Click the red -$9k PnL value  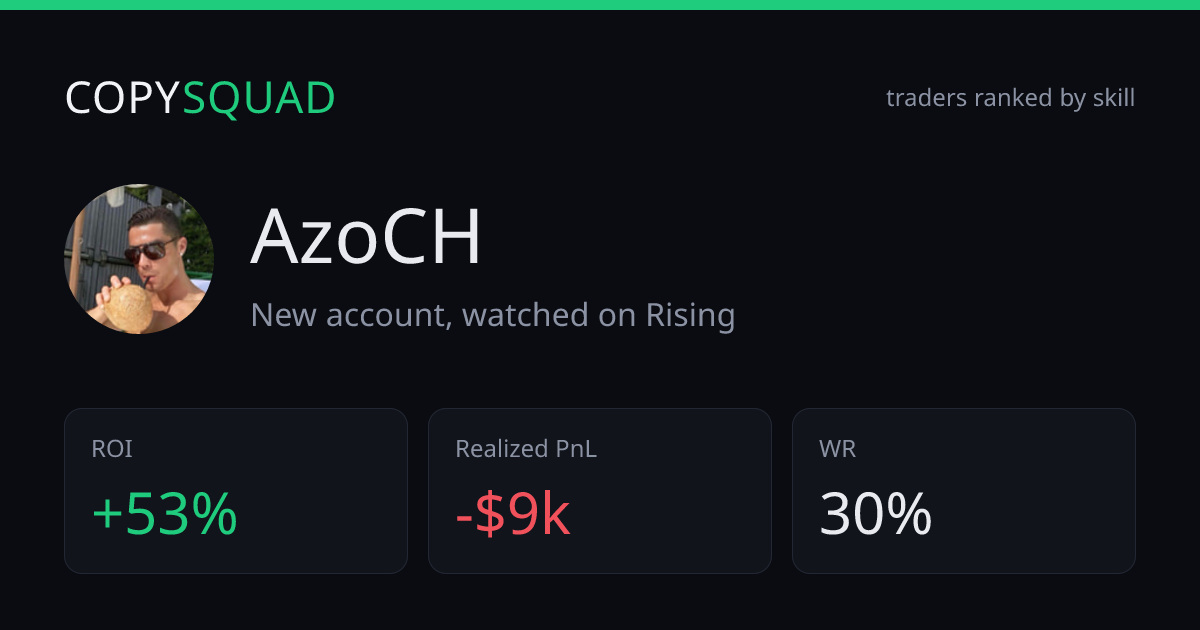coord(512,515)
